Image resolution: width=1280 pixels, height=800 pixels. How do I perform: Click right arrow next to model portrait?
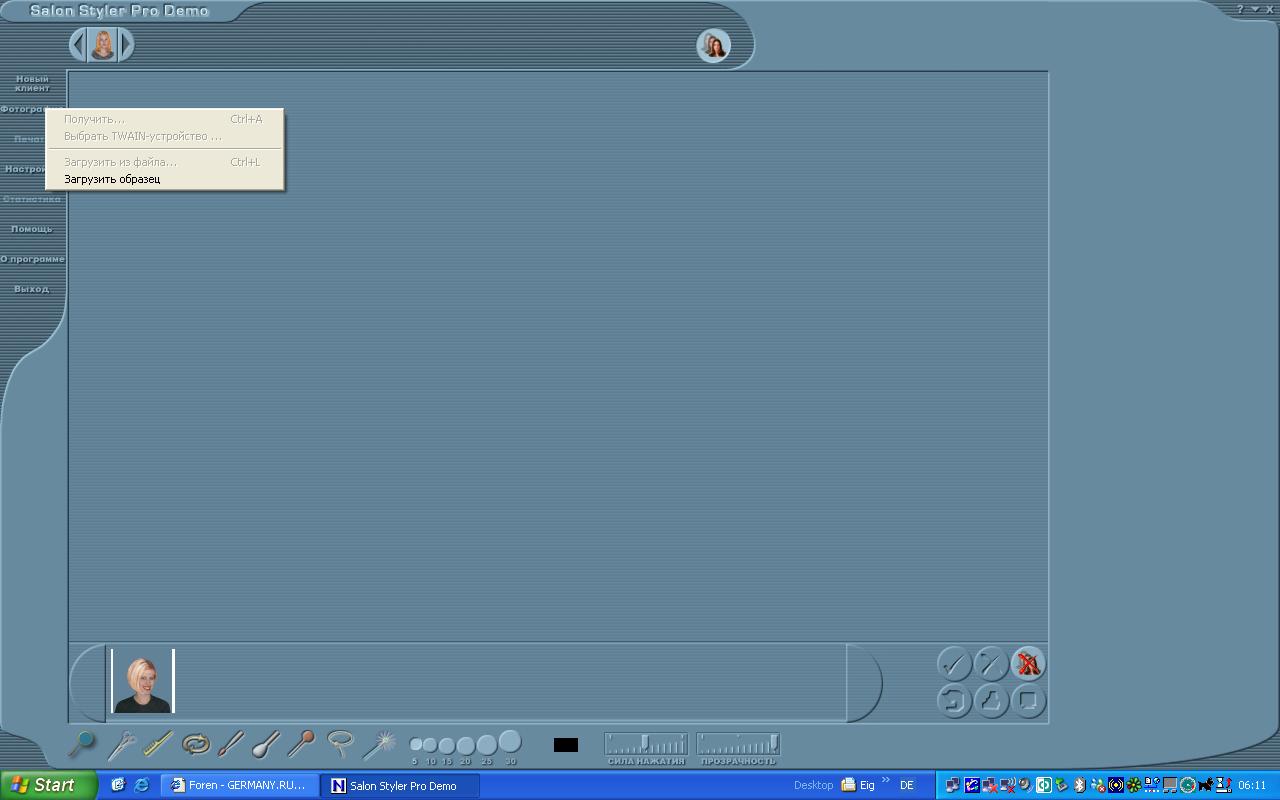[x=126, y=45]
